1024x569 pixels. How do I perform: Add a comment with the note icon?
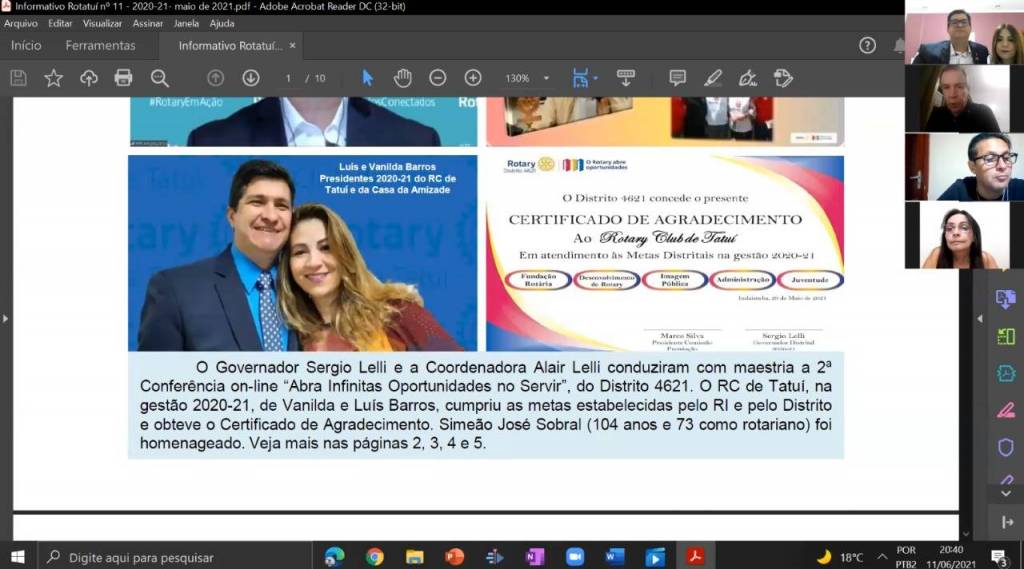pyautogui.click(x=677, y=78)
